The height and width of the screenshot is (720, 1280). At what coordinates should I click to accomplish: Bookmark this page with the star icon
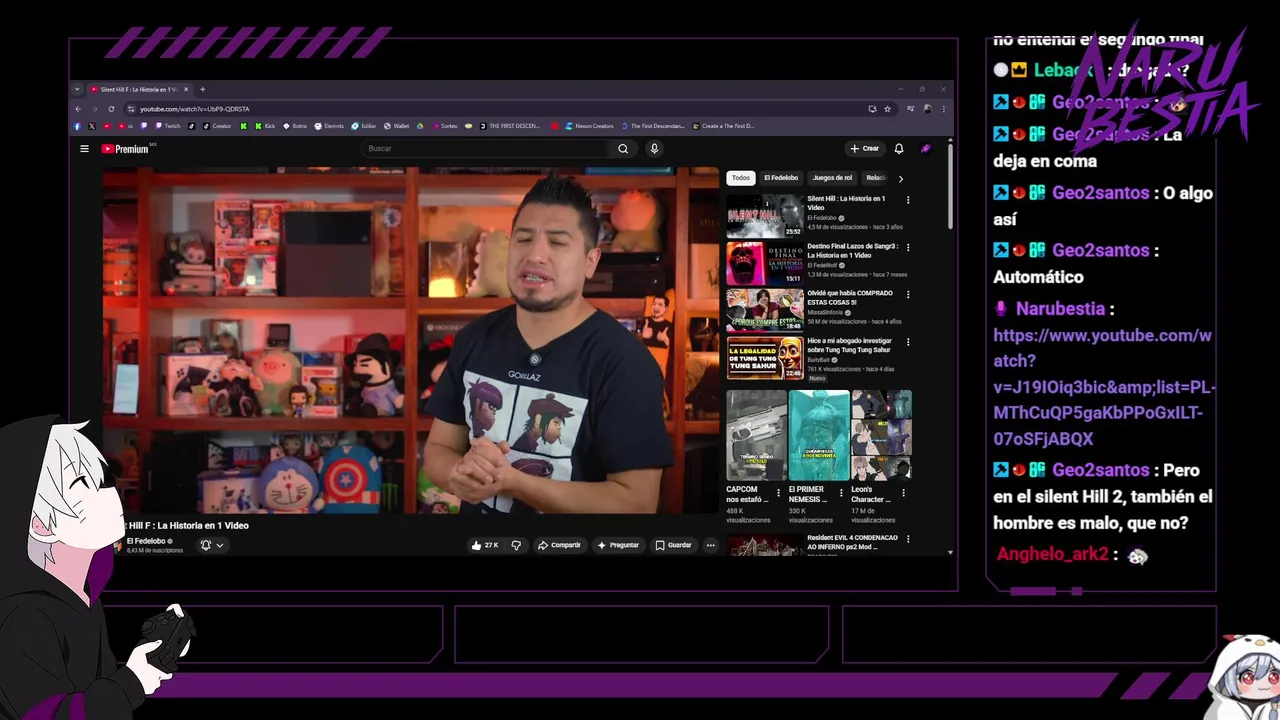click(887, 109)
